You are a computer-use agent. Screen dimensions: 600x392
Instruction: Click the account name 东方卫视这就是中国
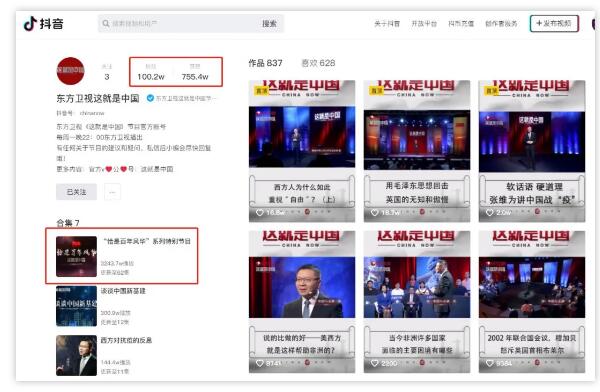98,98
